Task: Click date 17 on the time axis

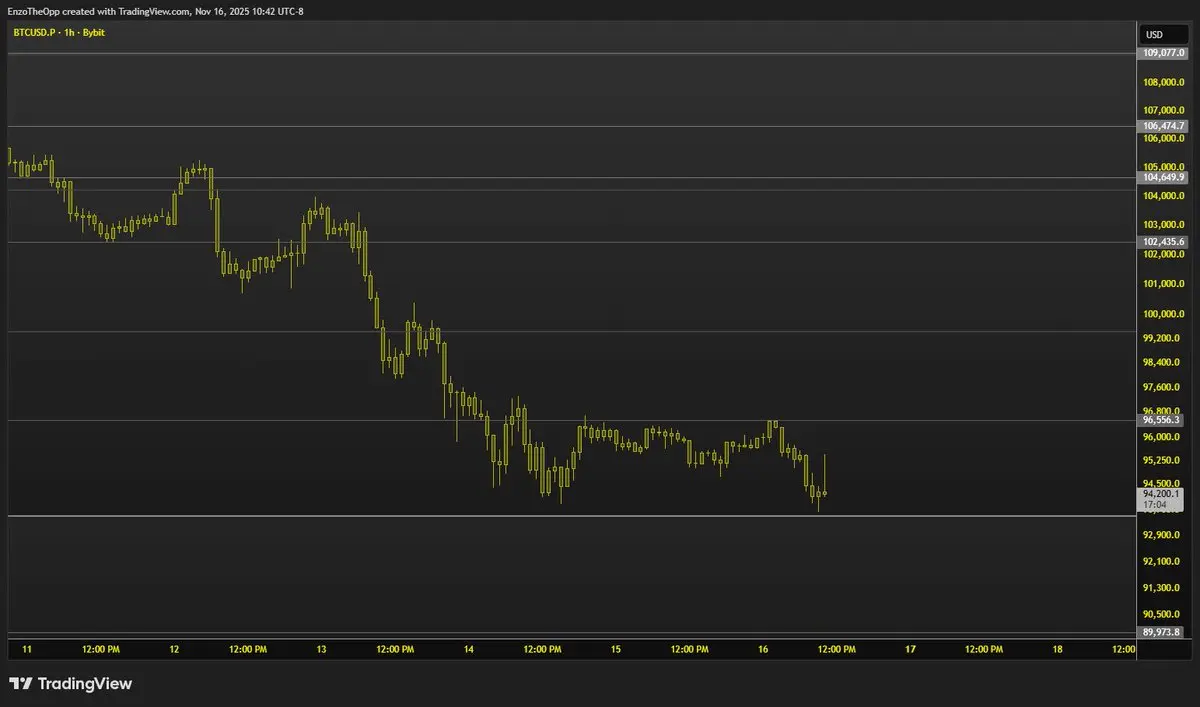Action: tap(910, 649)
